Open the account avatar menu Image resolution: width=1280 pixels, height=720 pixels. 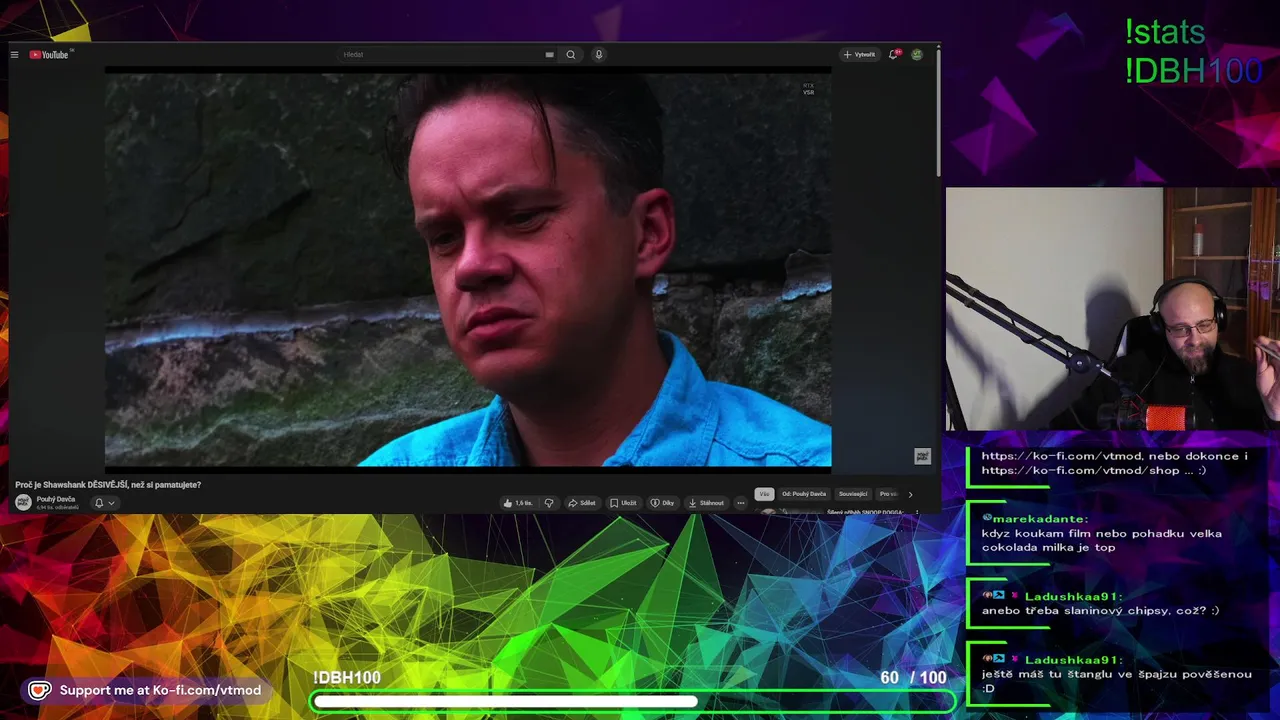tap(917, 55)
